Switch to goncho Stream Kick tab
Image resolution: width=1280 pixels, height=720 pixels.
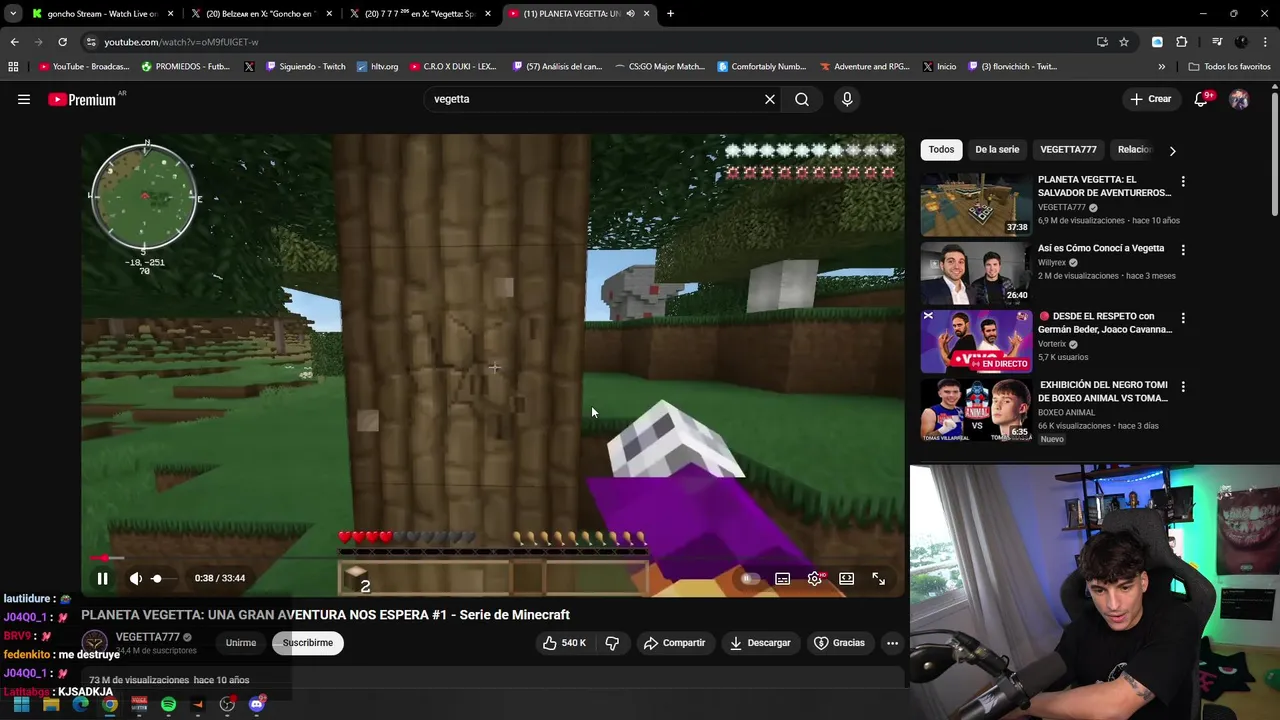103,14
